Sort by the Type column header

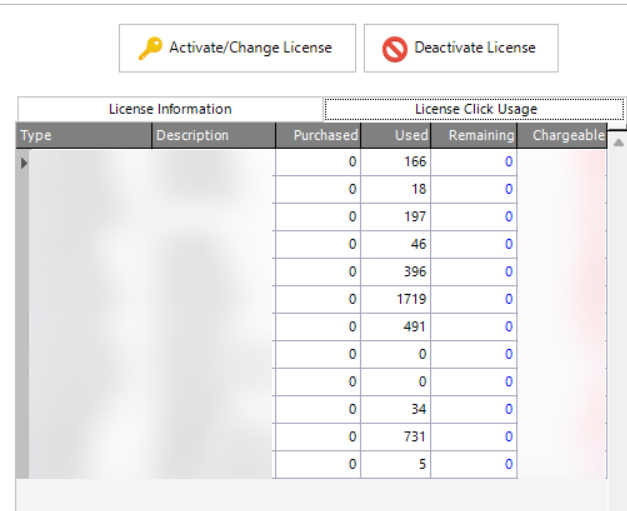click(84, 135)
